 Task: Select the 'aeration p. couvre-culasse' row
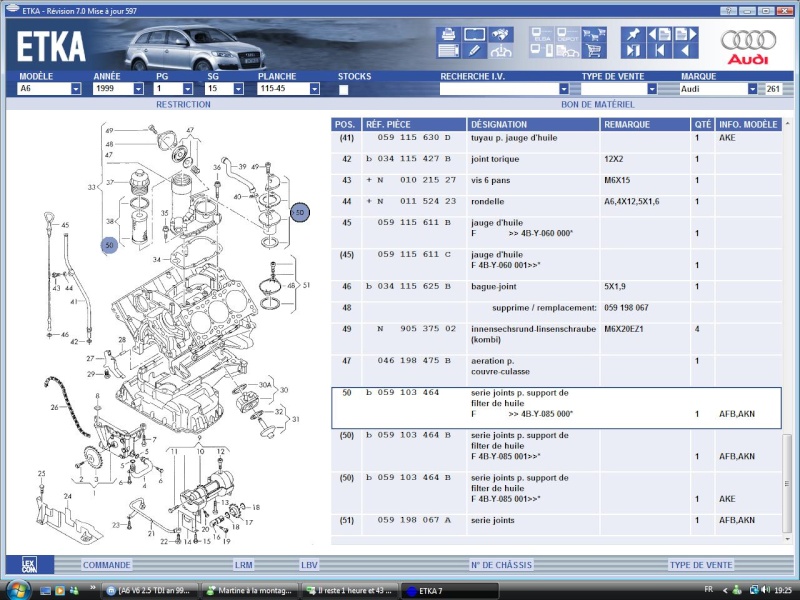(x=556, y=370)
